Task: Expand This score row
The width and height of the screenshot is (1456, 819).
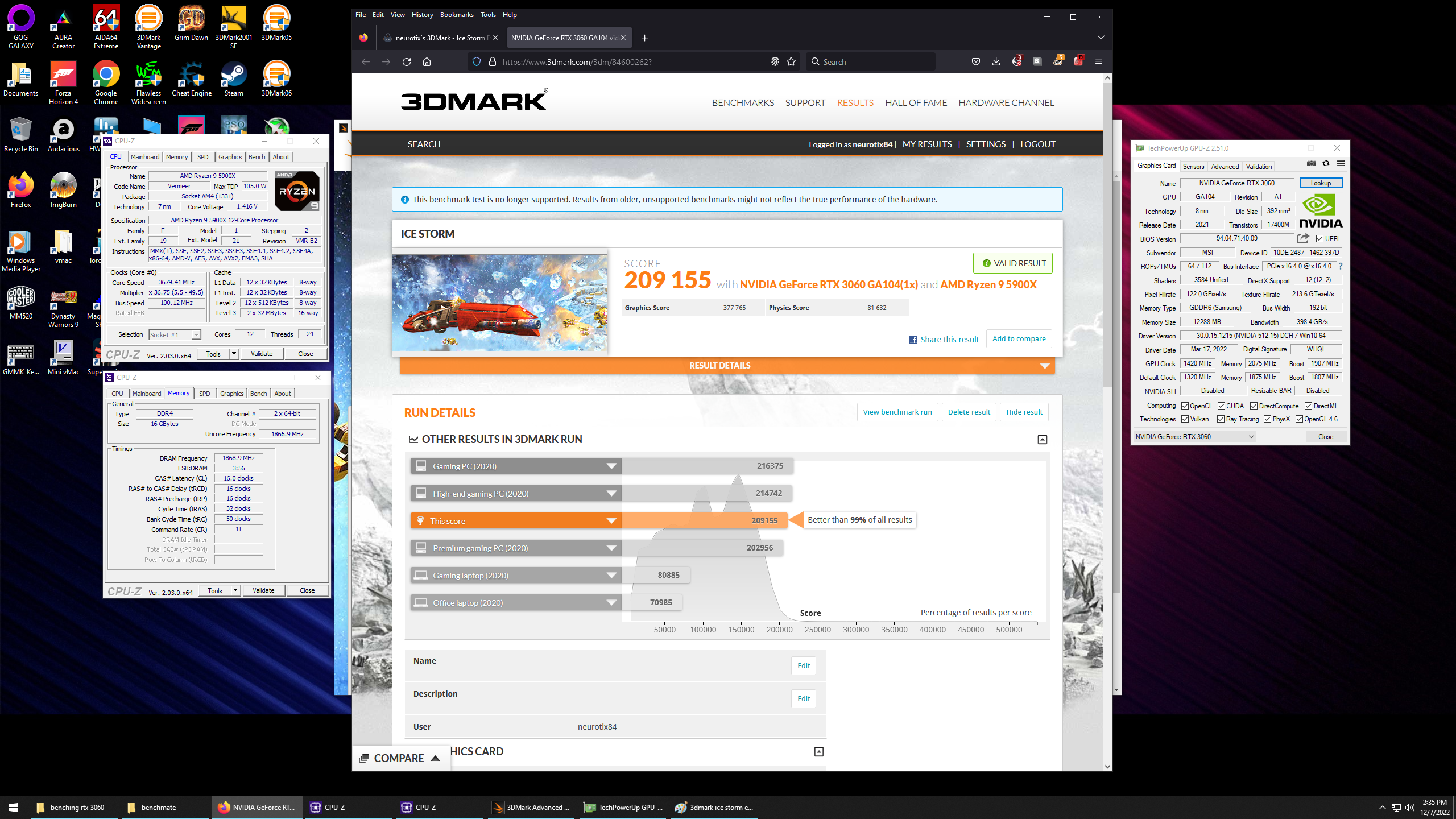Action: pyautogui.click(x=611, y=520)
